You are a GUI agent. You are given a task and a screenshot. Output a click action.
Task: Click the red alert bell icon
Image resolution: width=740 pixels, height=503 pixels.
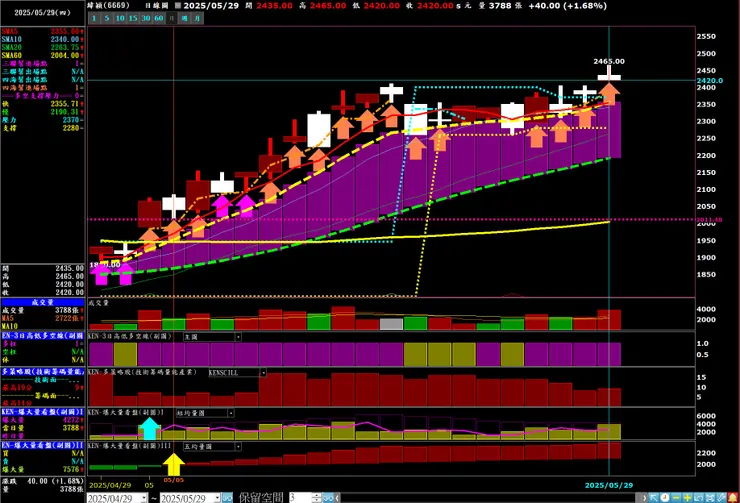733,497
